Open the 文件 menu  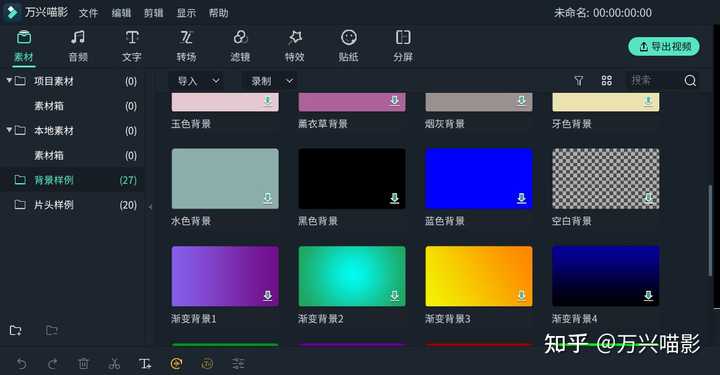tap(88, 13)
